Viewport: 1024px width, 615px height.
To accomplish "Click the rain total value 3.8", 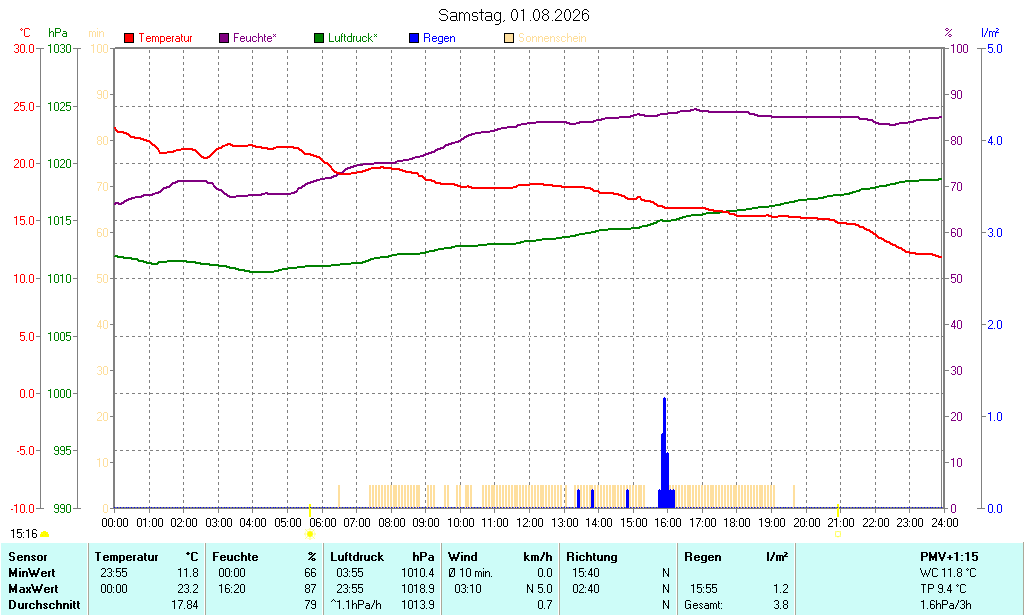I will pyautogui.click(x=780, y=605).
